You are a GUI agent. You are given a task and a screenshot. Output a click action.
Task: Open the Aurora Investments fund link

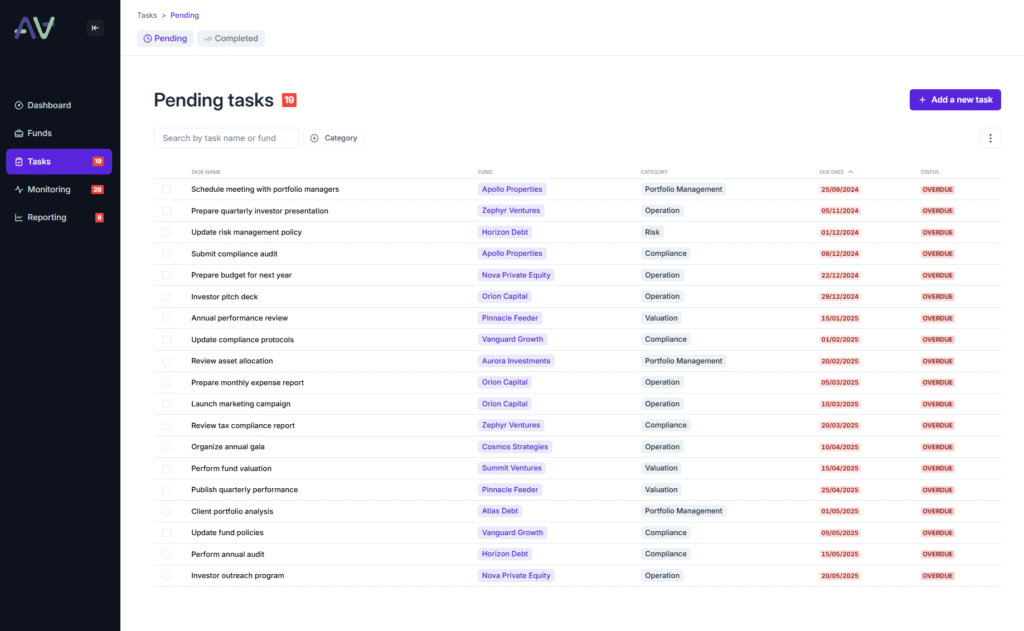point(516,361)
